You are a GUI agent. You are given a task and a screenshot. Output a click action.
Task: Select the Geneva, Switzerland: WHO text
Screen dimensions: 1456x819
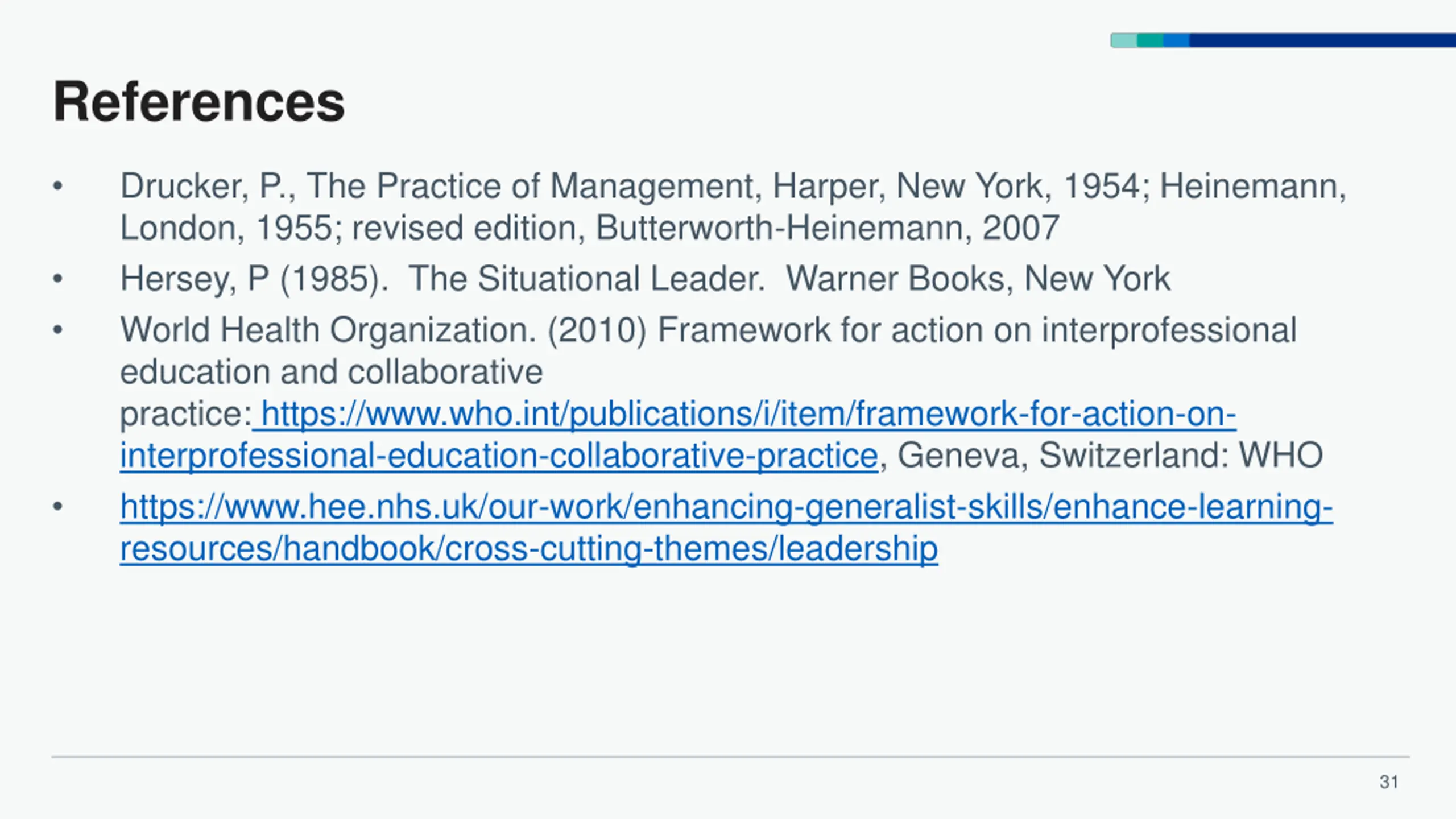[x=1110, y=456]
